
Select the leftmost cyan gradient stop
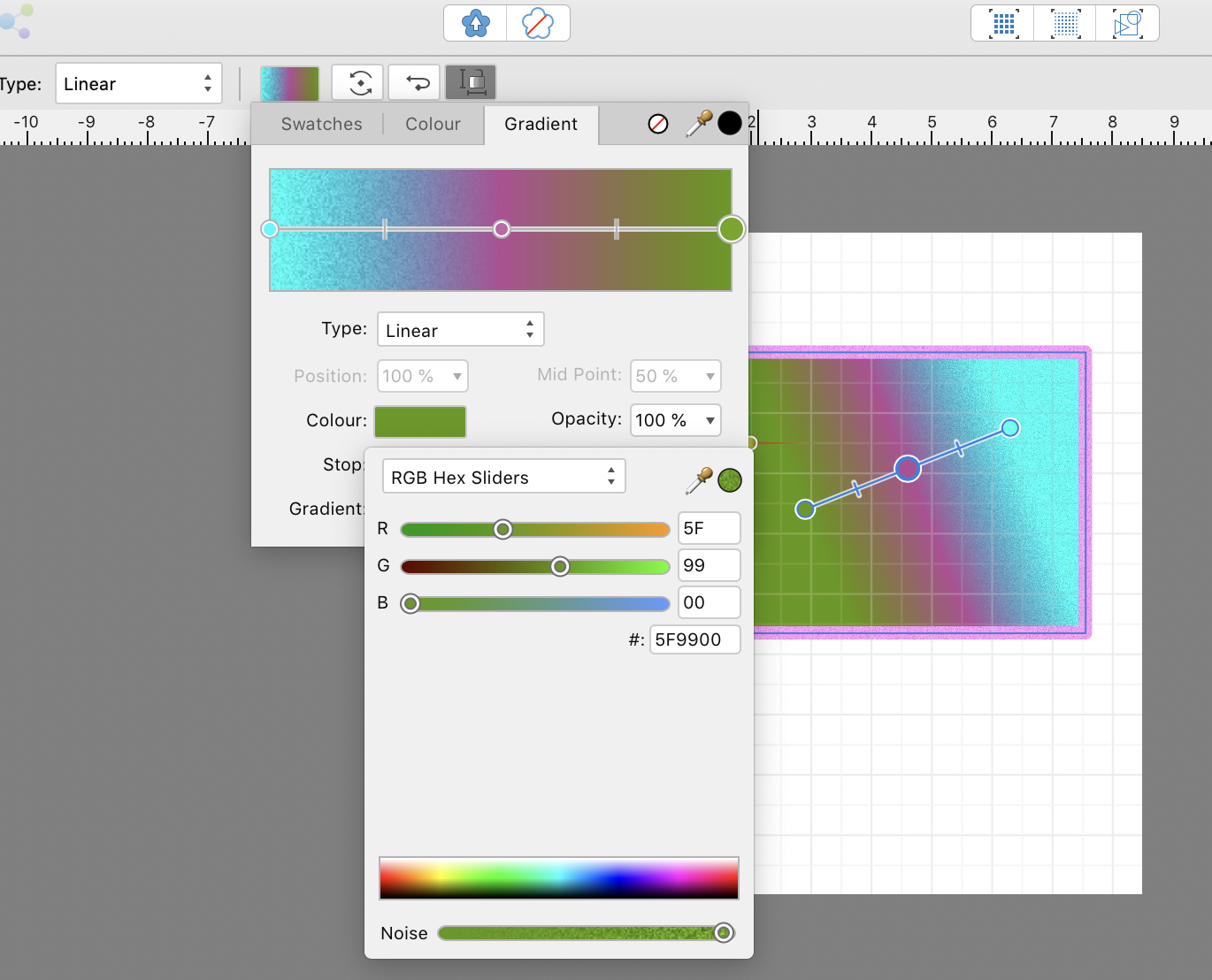[270, 229]
